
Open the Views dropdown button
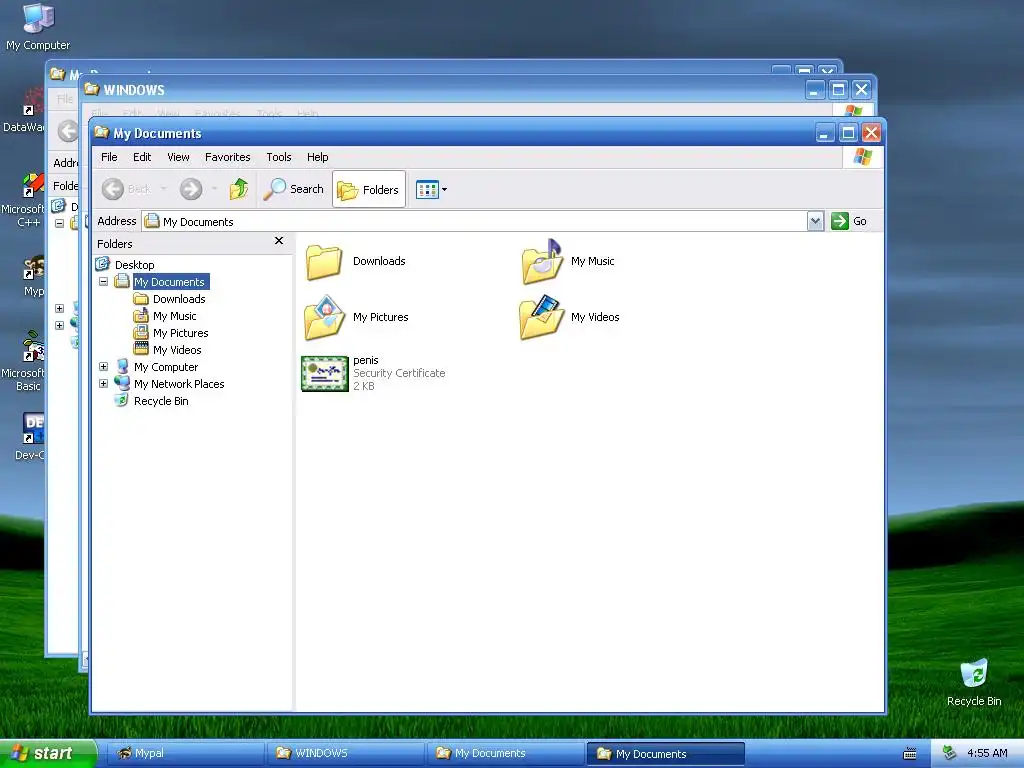click(x=432, y=189)
